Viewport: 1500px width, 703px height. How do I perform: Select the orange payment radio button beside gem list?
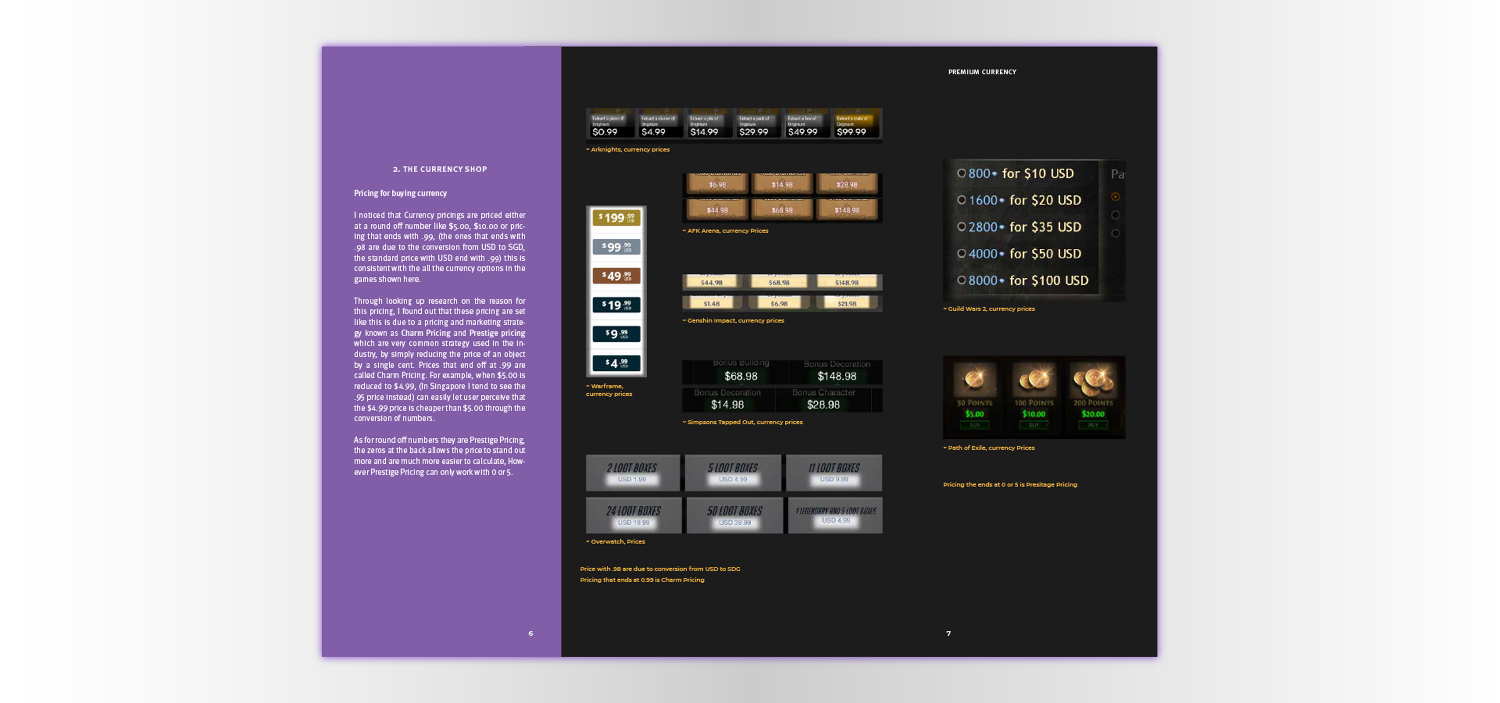click(1115, 196)
